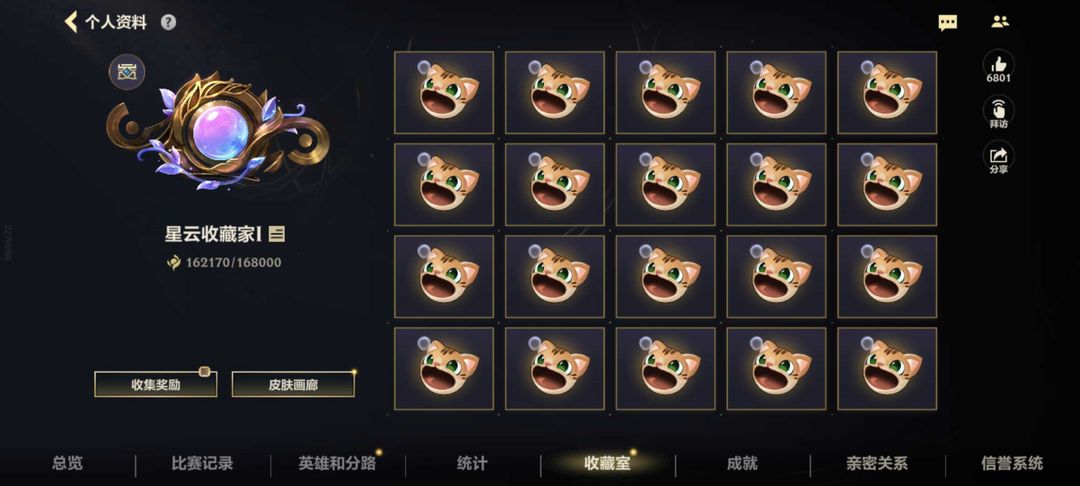
Task: Open the 成就 tab
Action: [x=742, y=463]
